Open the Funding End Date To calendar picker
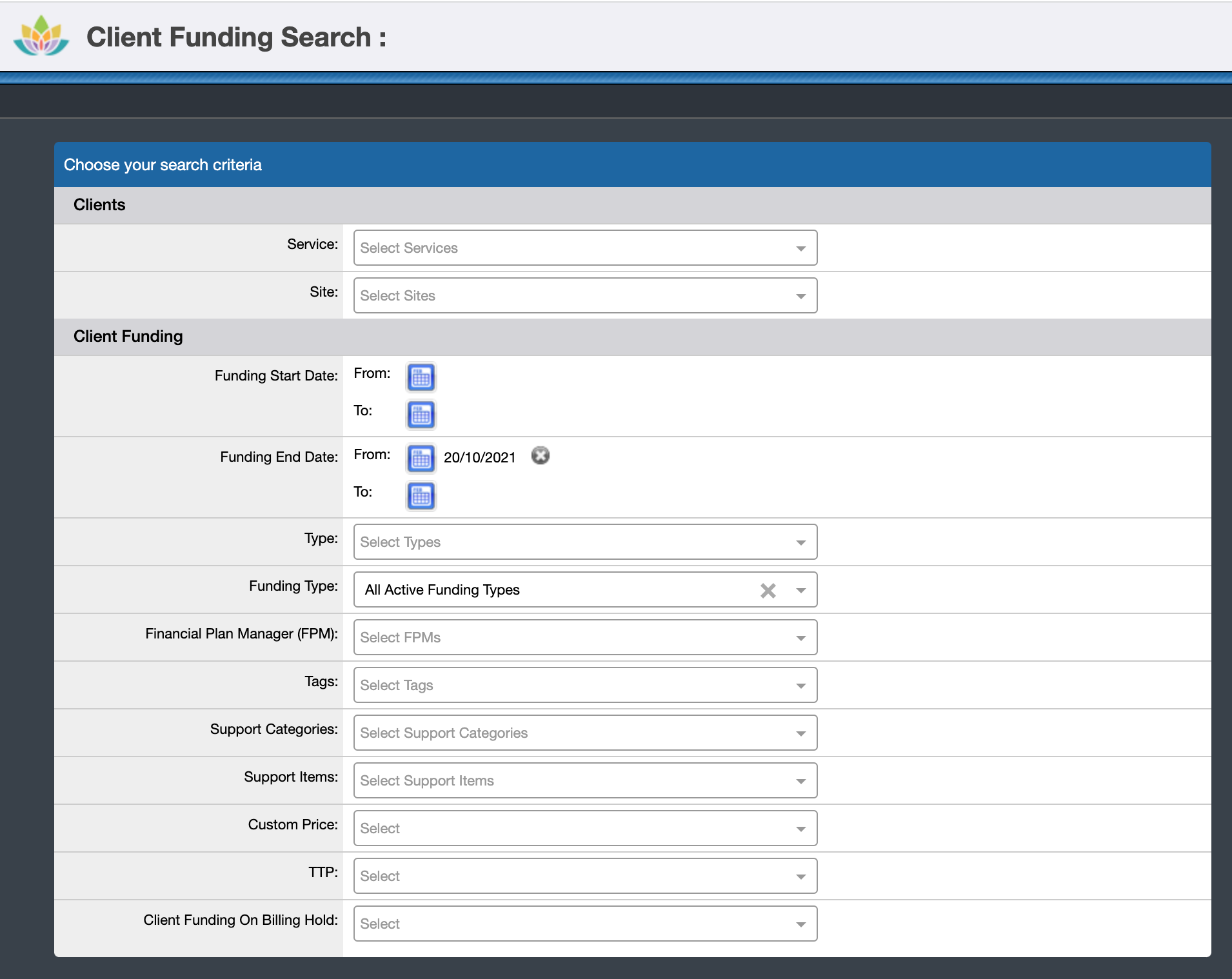 [x=420, y=496]
